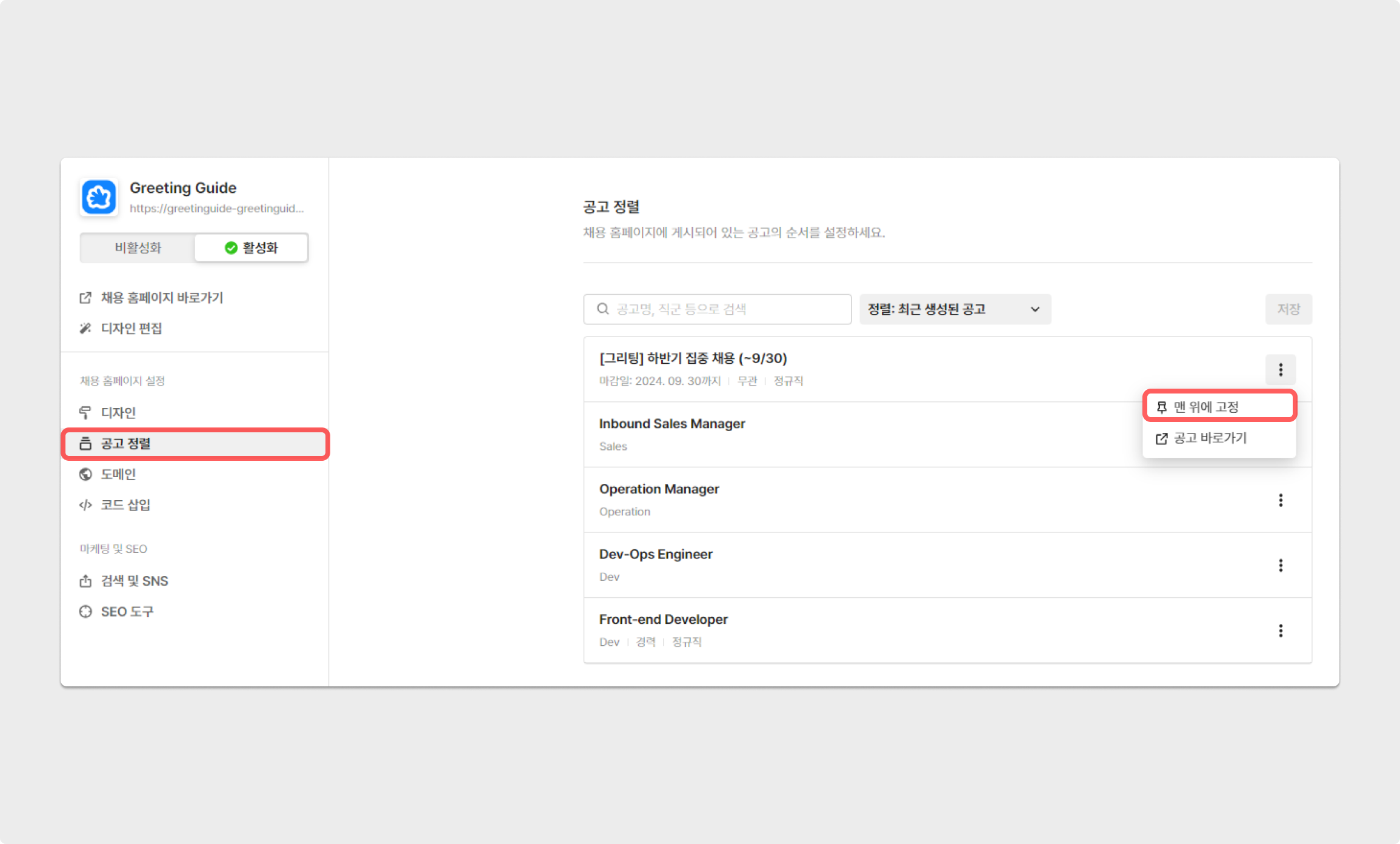Screen dimensions: 1400x844
Task: Switch to 비활성화 (inactive) state
Action: (138, 247)
